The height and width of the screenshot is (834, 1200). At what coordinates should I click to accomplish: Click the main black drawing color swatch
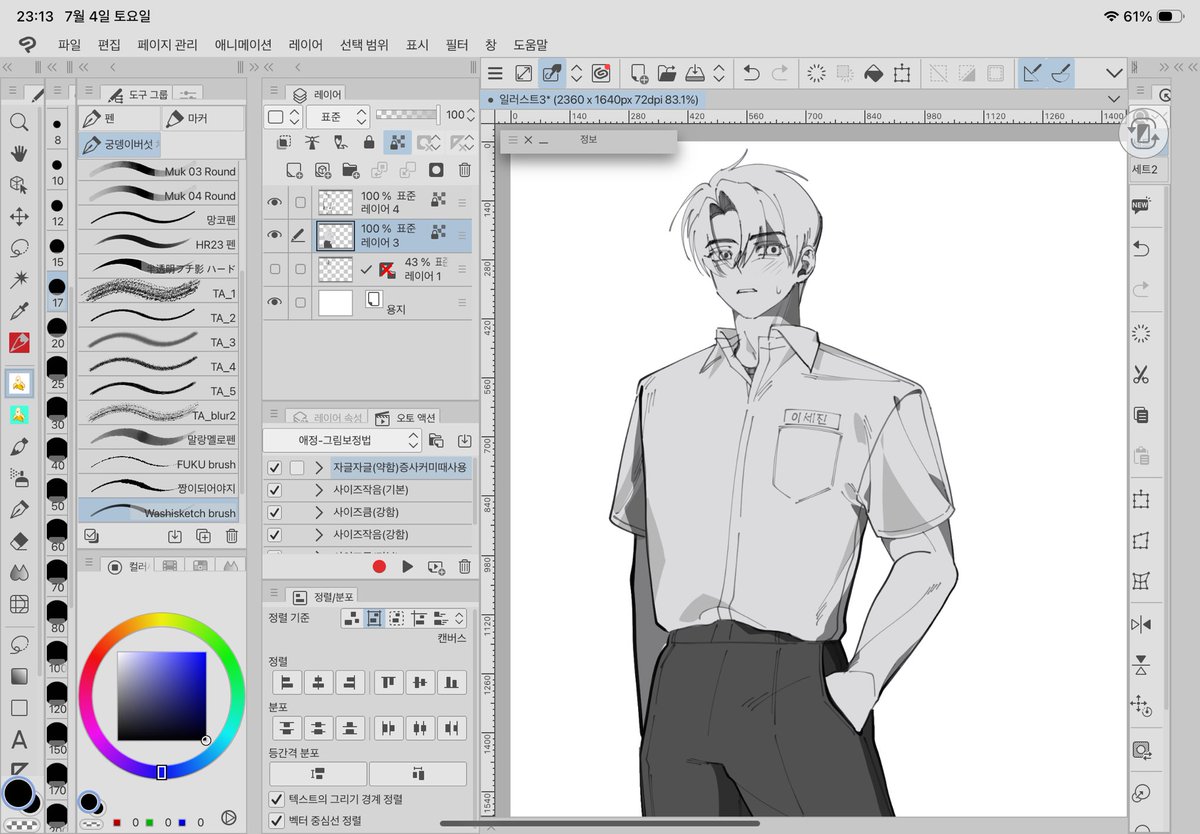tap(17, 792)
